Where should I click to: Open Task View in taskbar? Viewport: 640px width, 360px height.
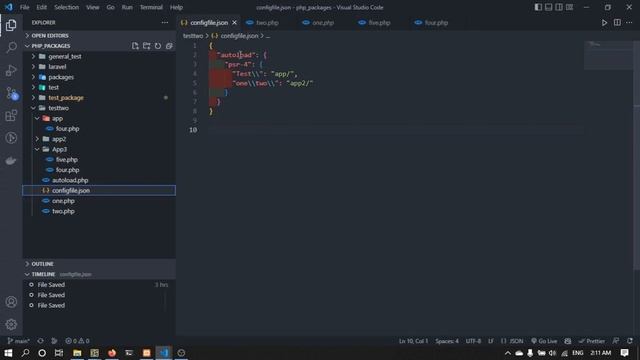click(59, 353)
